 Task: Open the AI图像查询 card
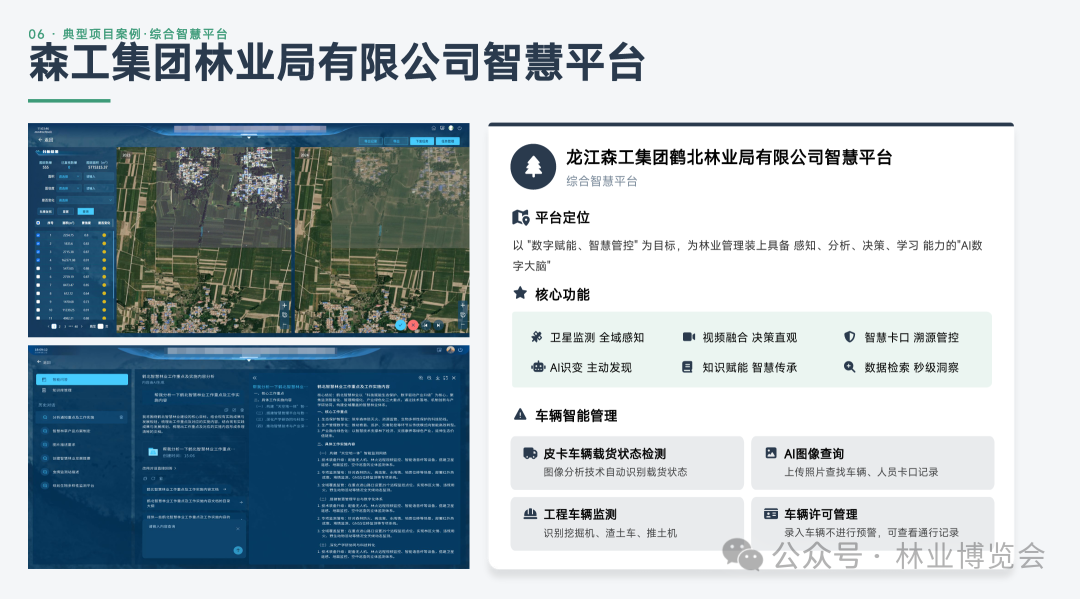click(x=873, y=463)
